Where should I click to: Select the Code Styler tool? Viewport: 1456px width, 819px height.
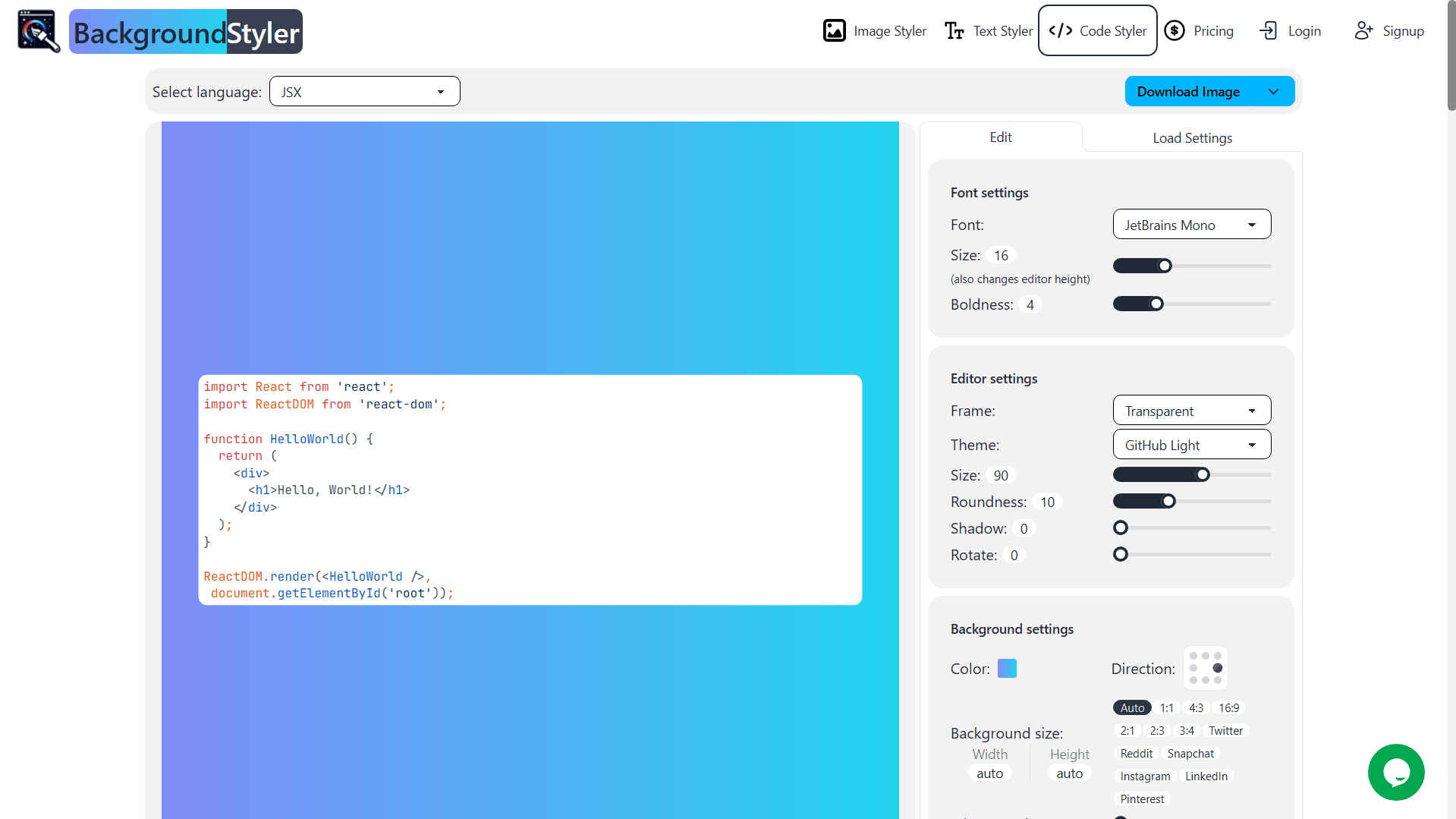click(1096, 30)
